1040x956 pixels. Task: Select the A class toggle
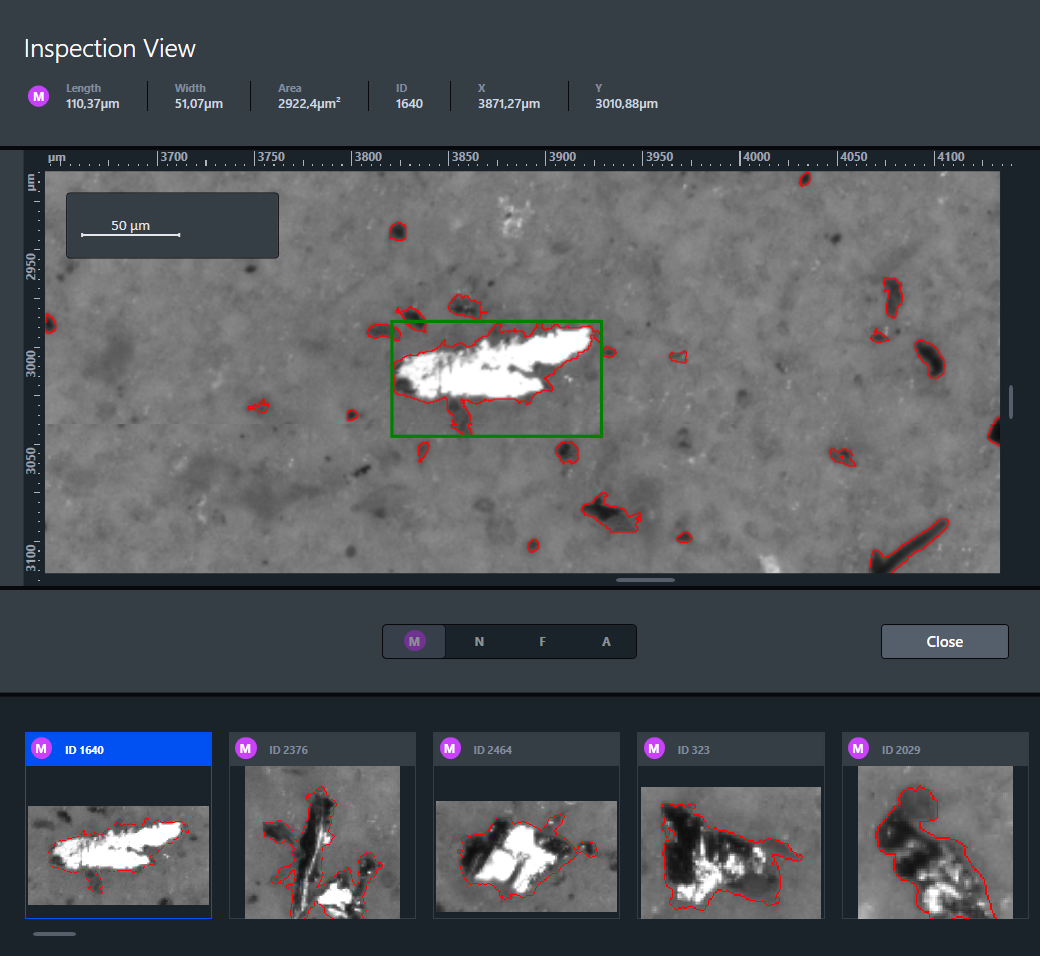coord(606,642)
